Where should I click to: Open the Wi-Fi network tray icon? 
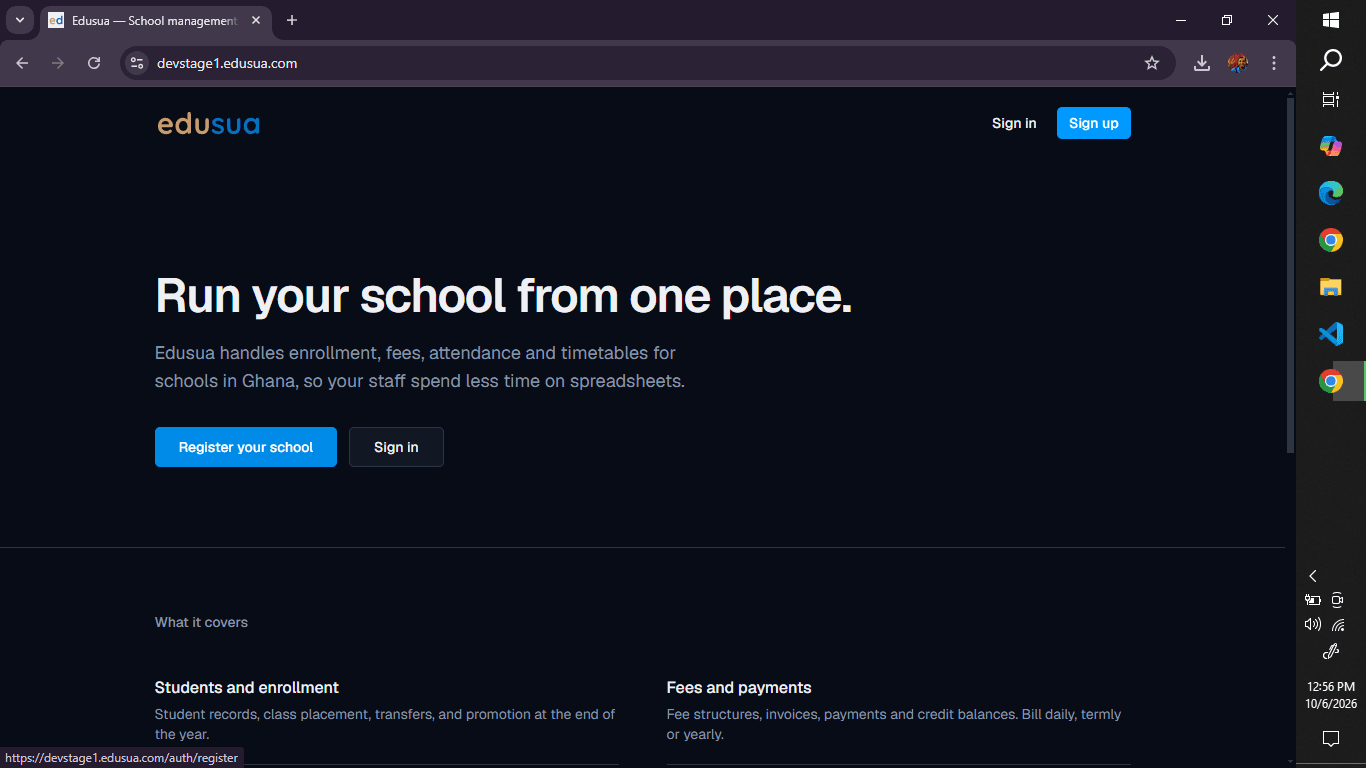point(1338,624)
